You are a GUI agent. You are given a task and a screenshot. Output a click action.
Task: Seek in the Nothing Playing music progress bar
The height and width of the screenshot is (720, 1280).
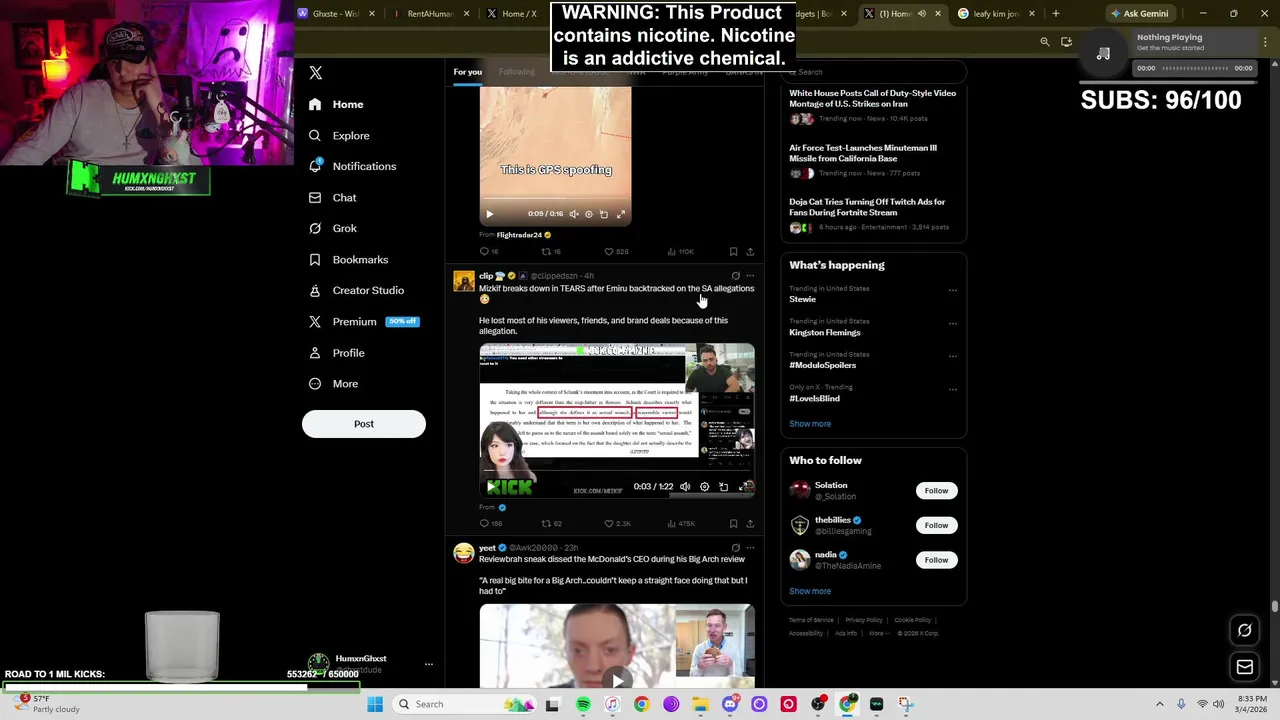pyautogui.click(x=1194, y=68)
